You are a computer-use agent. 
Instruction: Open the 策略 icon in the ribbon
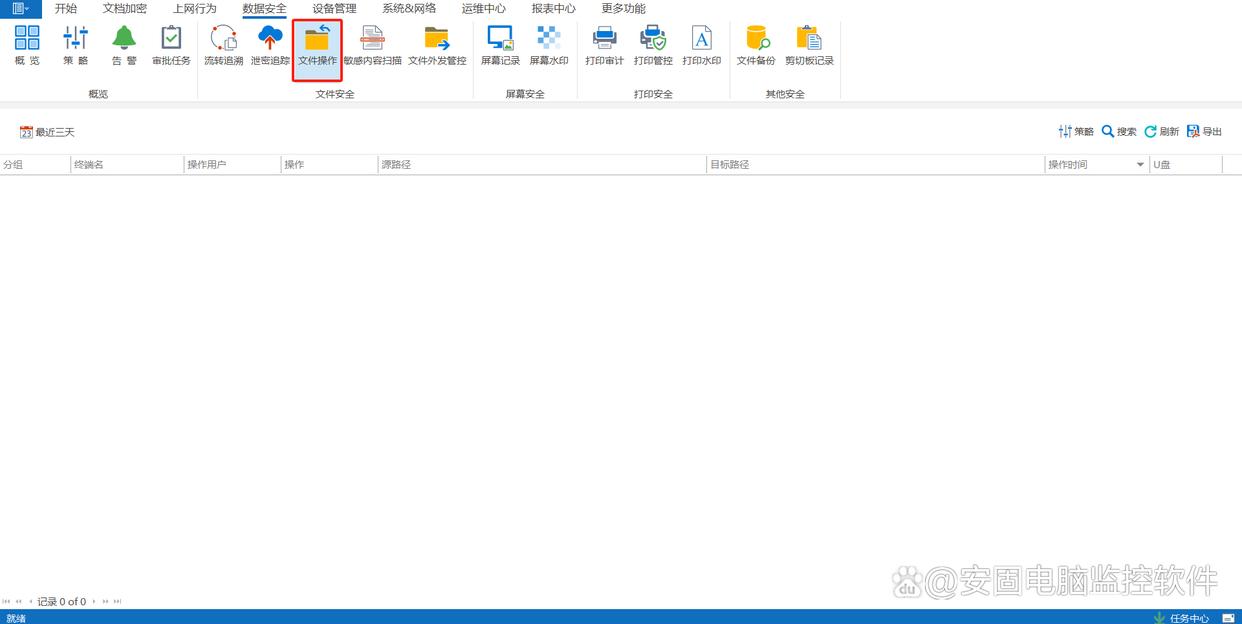(x=75, y=46)
